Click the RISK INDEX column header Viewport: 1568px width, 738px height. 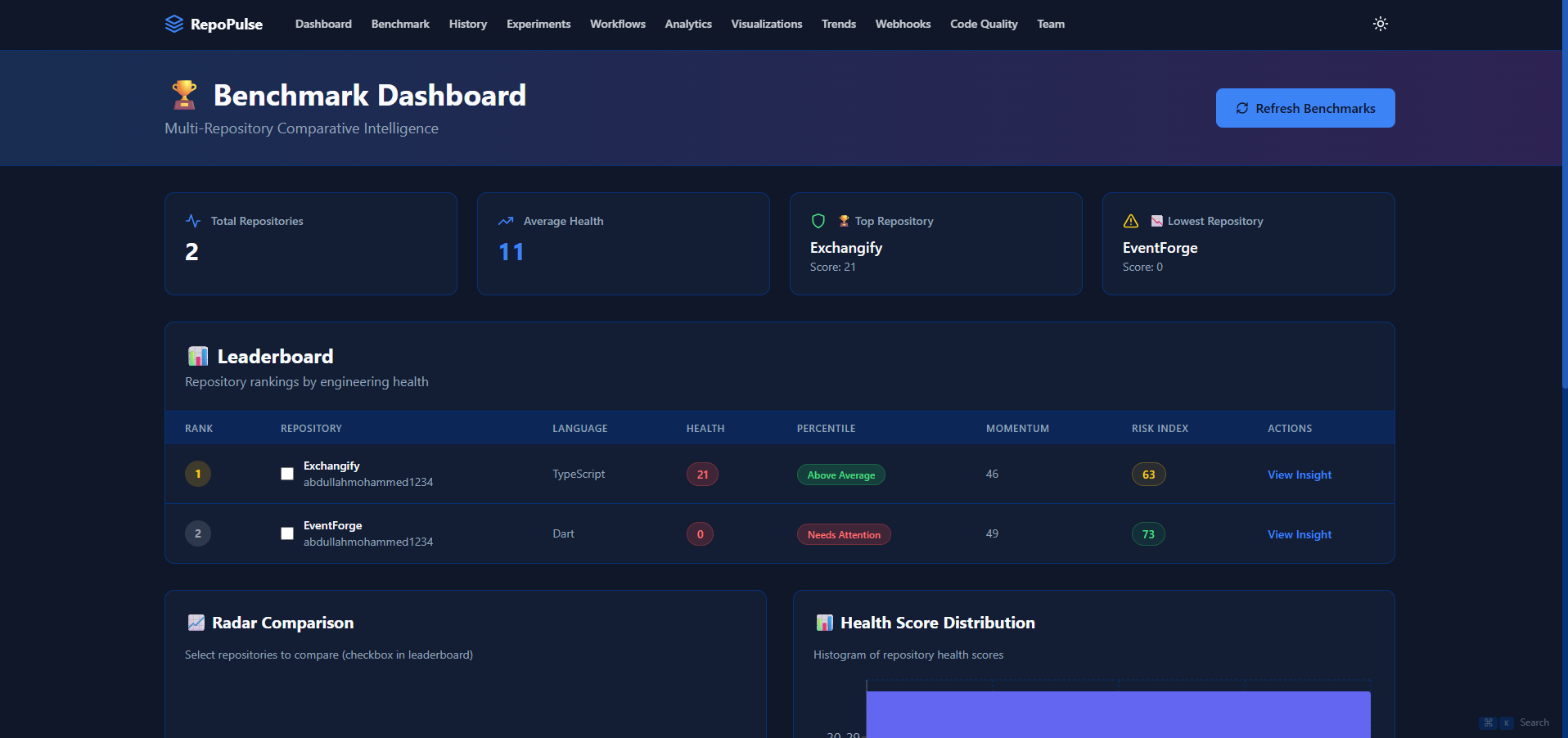click(1160, 428)
